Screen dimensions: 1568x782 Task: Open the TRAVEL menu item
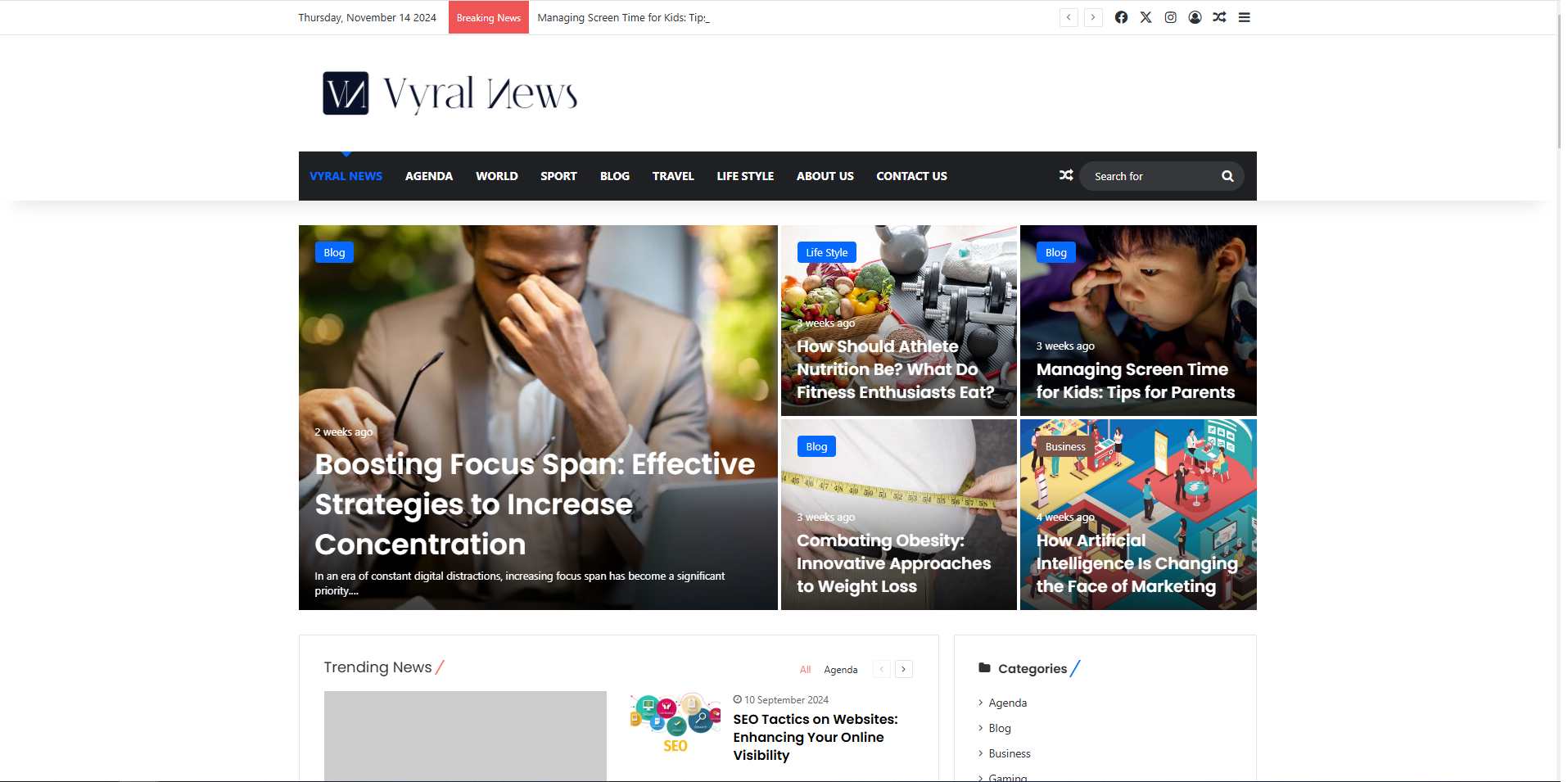[x=673, y=176]
